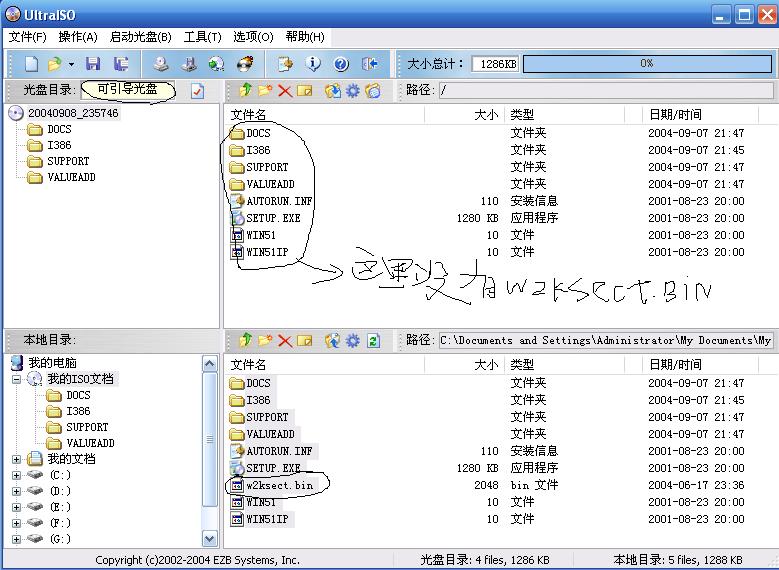This screenshot has width=779, height=570.
Task: Click the Extract icon in disc pane toolbar
Action: pyautogui.click(x=333, y=90)
